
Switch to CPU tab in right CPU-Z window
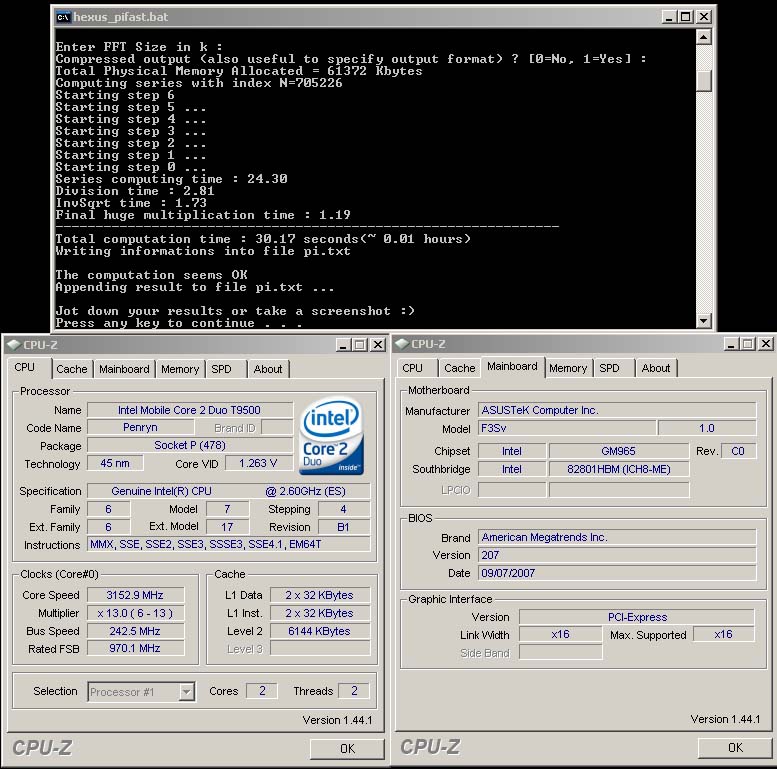coord(413,368)
